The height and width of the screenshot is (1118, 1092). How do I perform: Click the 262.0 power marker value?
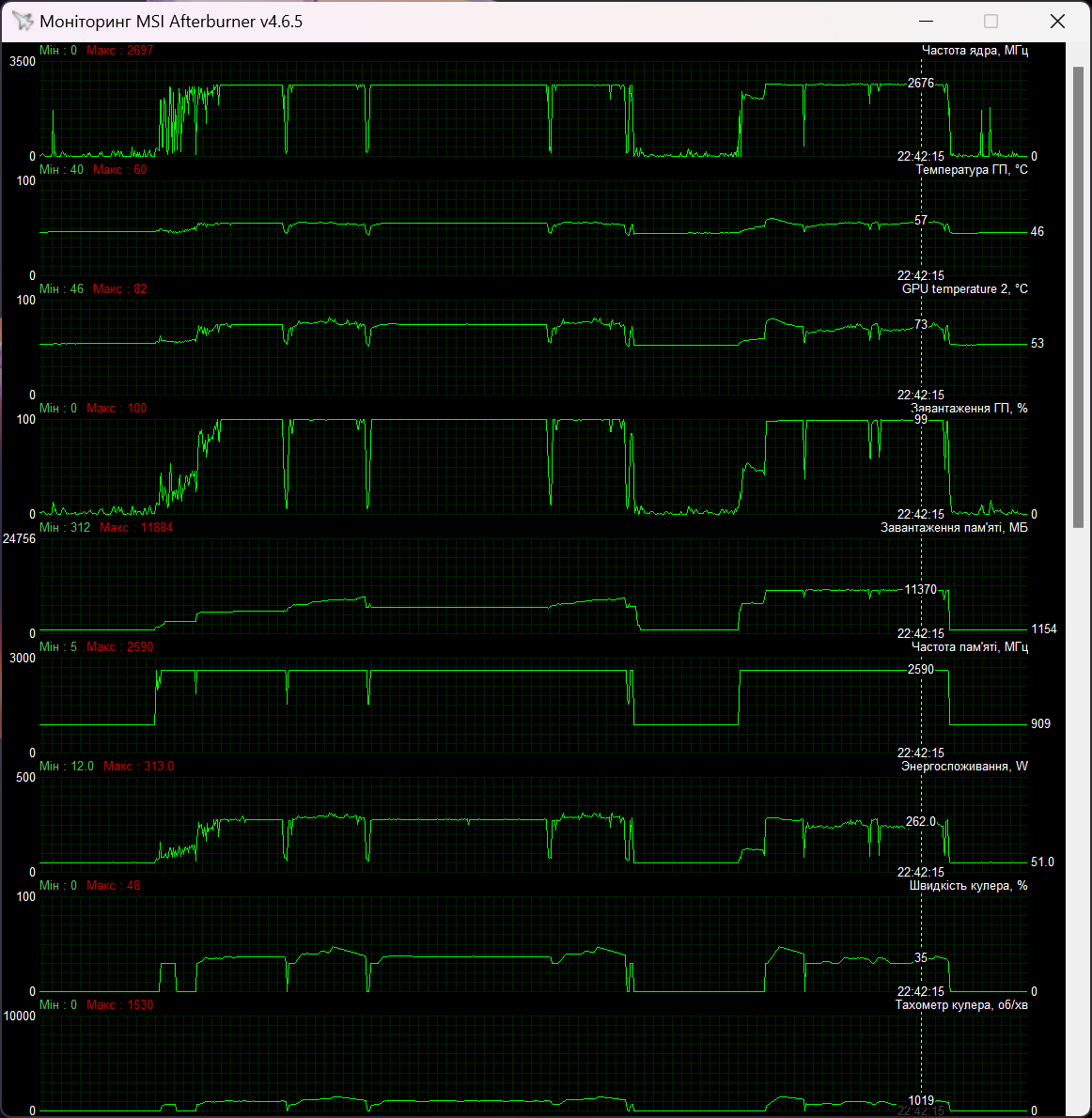pyautogui.click(x=921, y=822)
